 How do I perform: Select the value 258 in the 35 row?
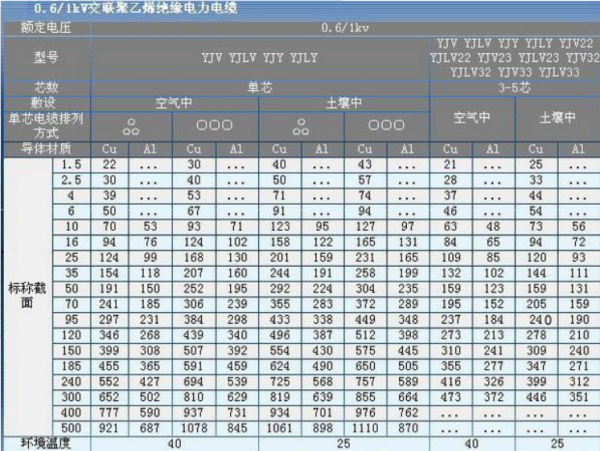[365, 273]
